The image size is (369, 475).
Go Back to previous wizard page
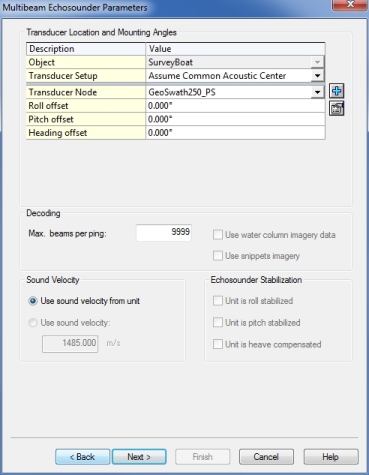(x=82, y=457)
